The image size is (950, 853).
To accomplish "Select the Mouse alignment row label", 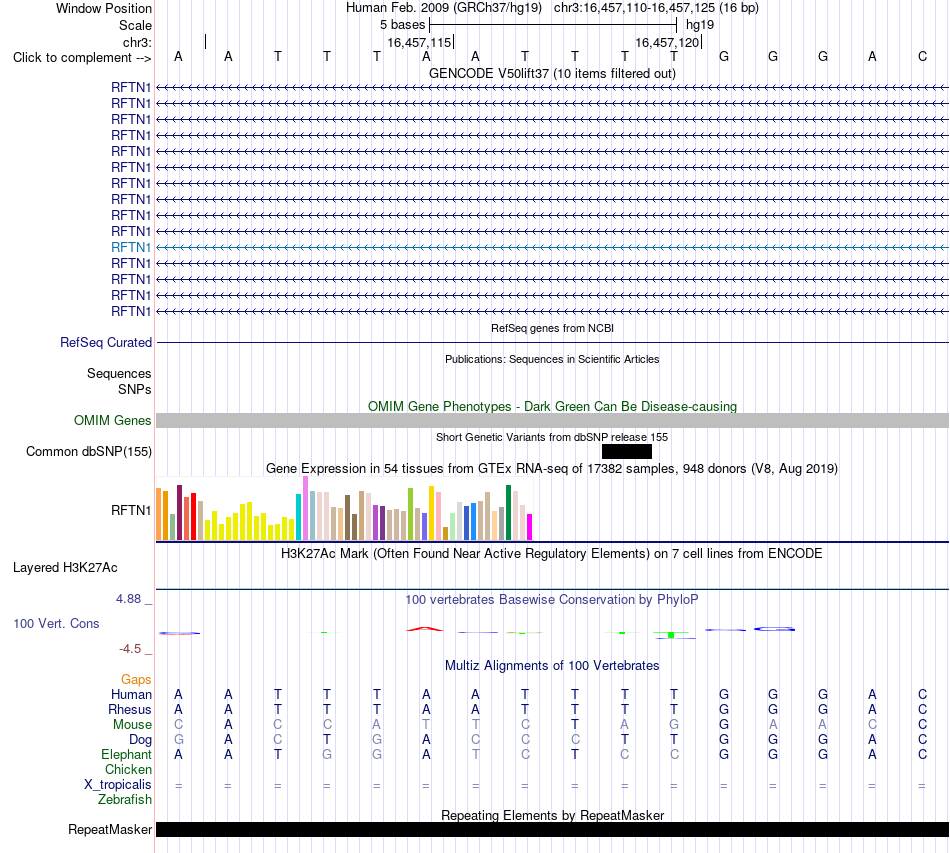I will point(133,725).
